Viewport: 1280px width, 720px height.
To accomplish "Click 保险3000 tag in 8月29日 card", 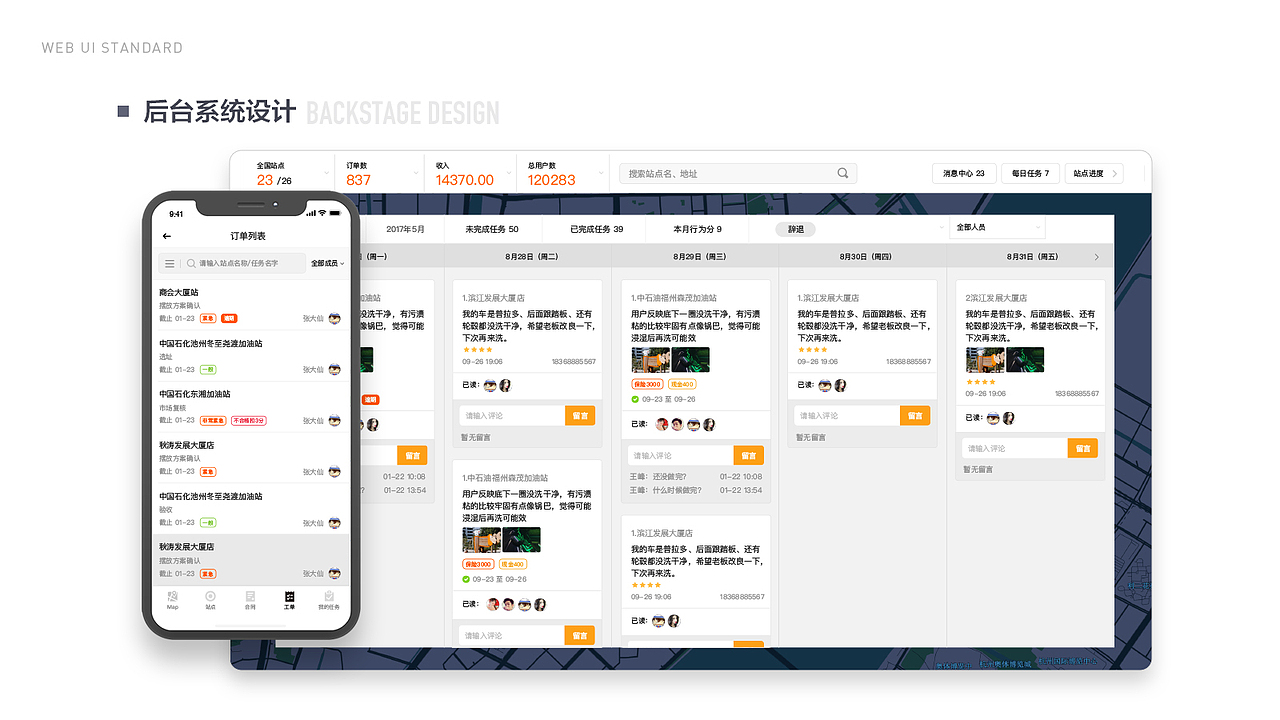I will [x=647, y=384].
